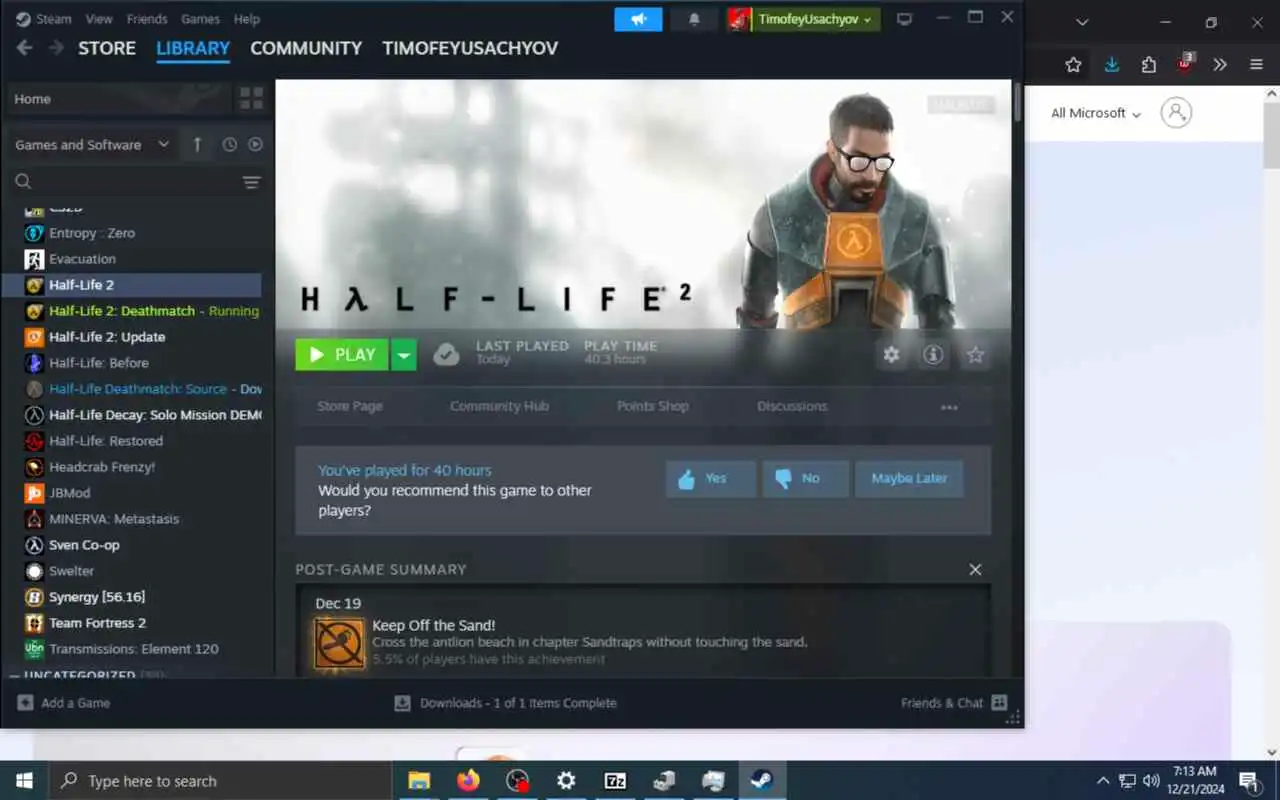
Task: Open Steam announcements megaphone button
Action: (638, 19)
